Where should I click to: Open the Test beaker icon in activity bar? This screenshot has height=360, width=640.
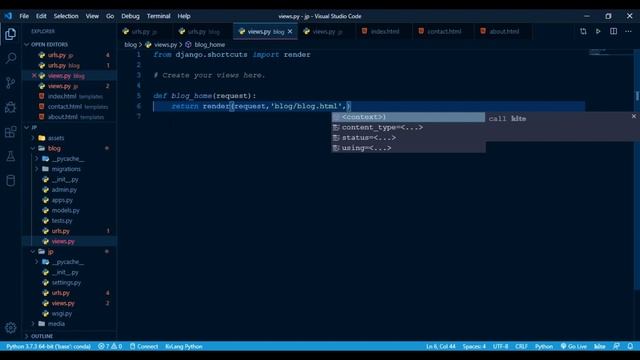pyautogui.click(x=11, y=156)
